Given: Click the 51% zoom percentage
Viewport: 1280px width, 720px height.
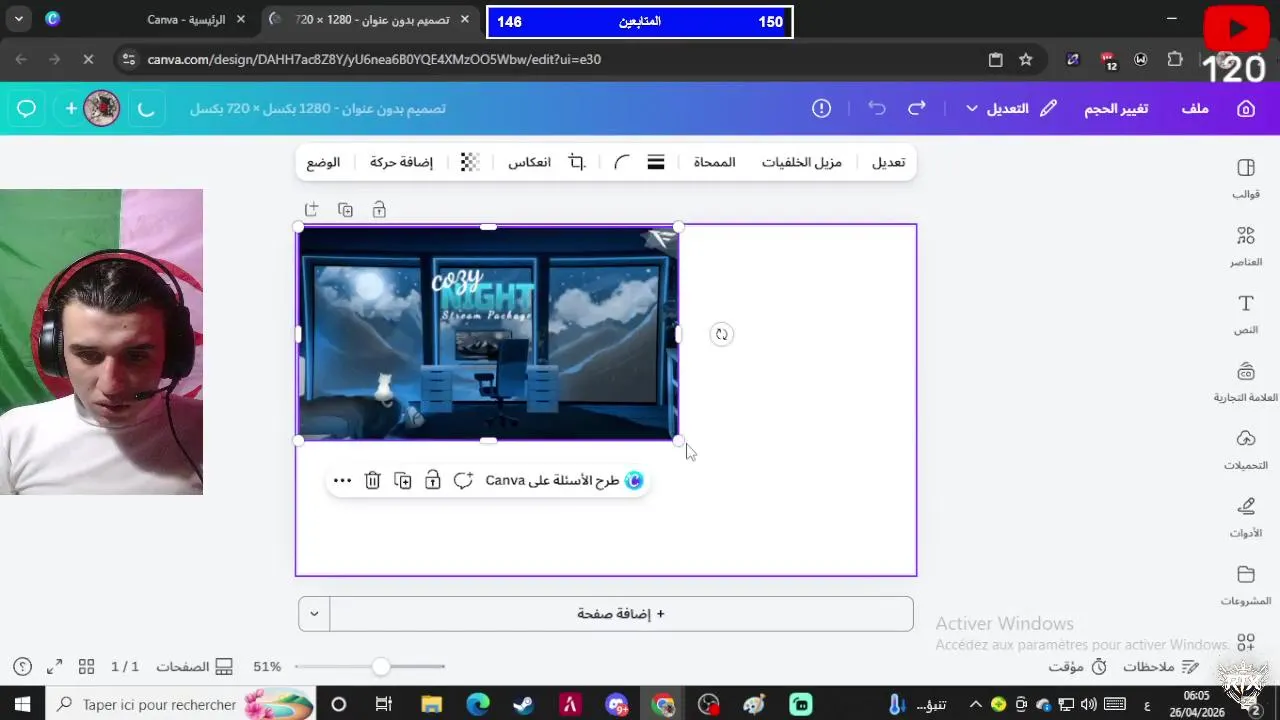Looking at the screenshot, I should [x=267, y=666].
